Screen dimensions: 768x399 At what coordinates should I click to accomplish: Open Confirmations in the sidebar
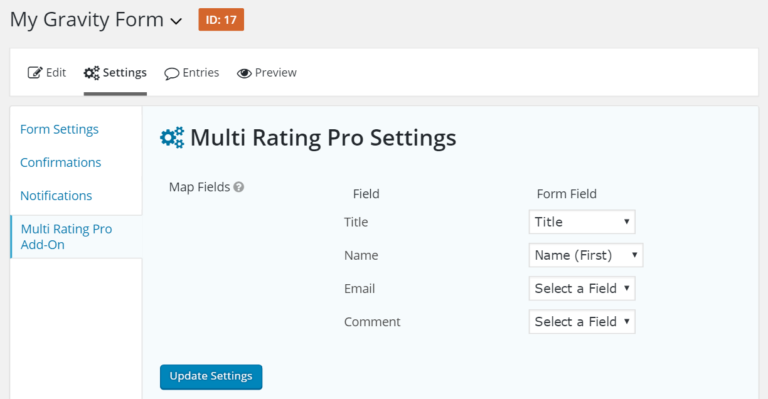(x=61, y=163)
